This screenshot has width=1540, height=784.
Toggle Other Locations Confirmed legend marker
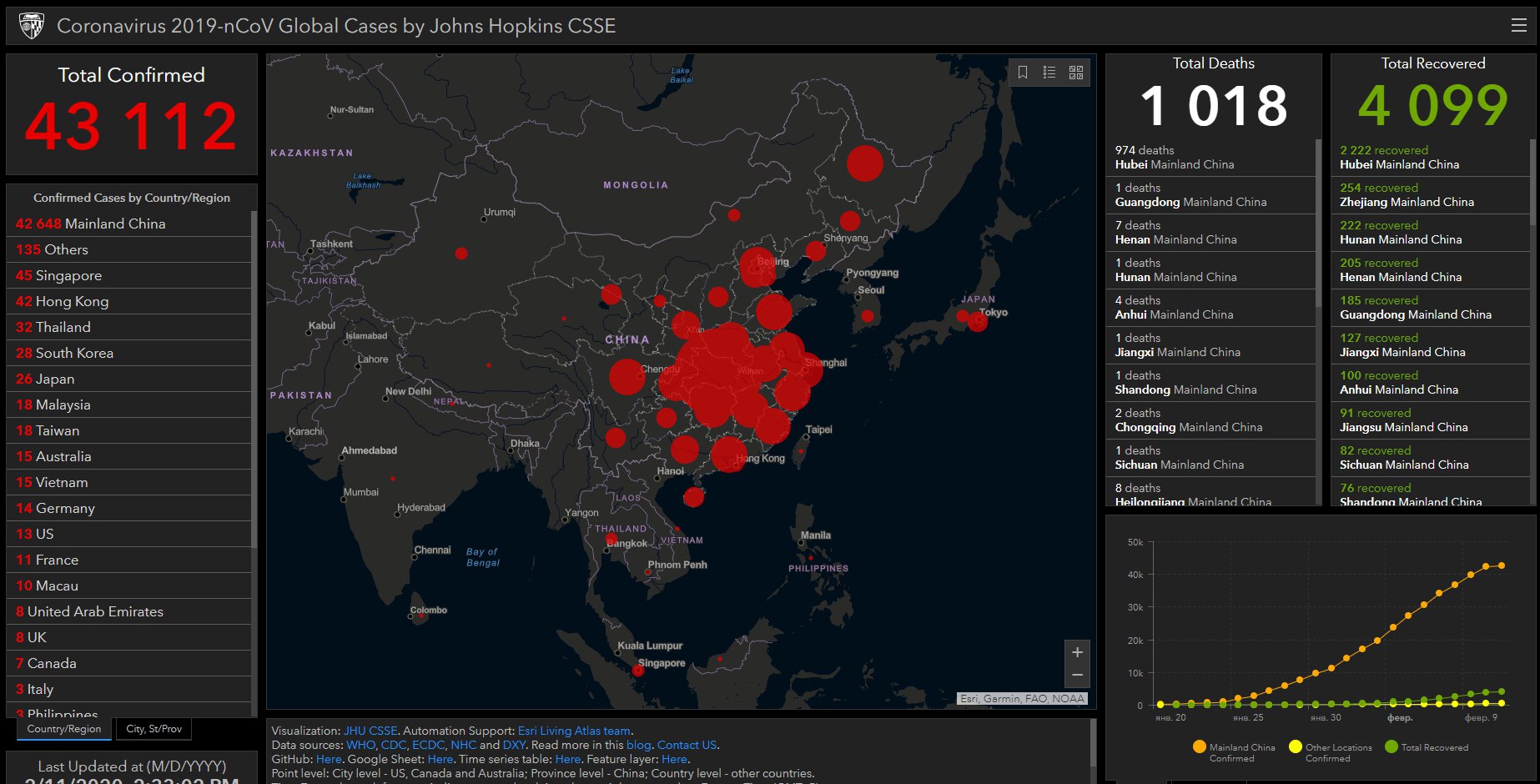pos(1296,746)
